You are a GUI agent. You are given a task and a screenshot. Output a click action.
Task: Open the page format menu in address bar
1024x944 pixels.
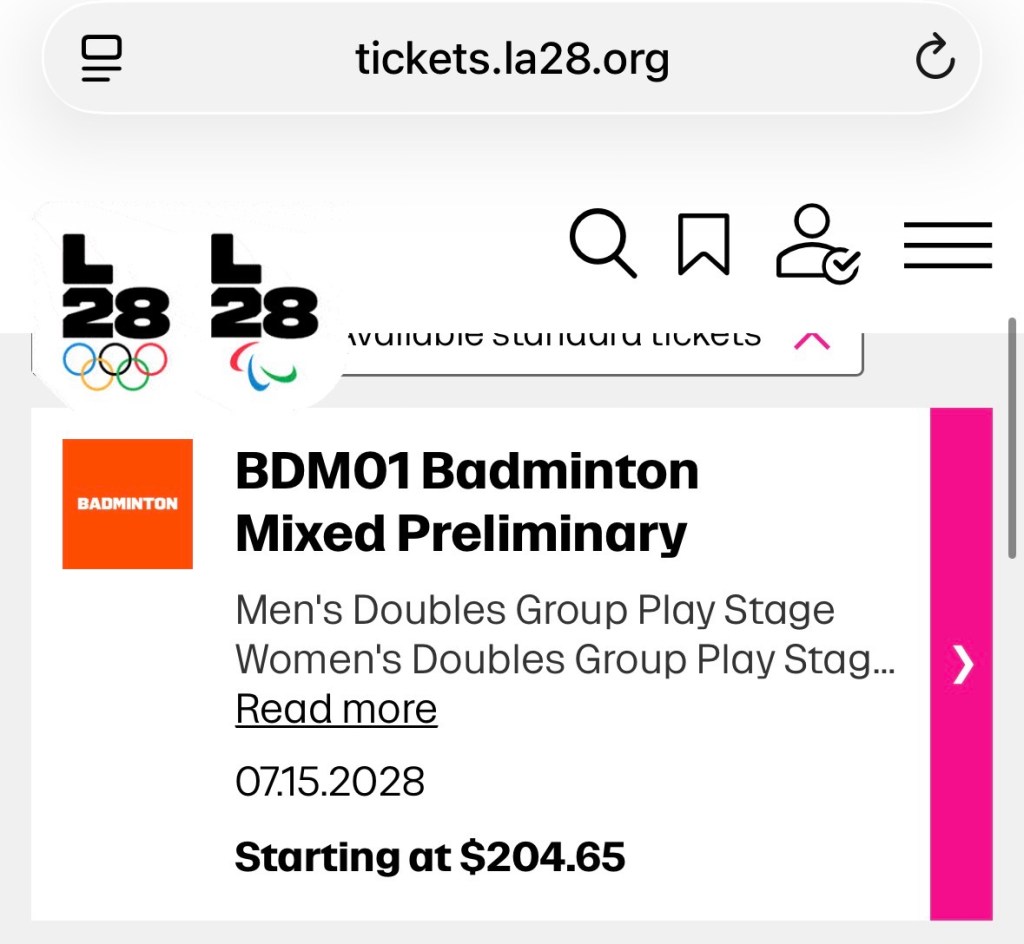tap(101, 60)
